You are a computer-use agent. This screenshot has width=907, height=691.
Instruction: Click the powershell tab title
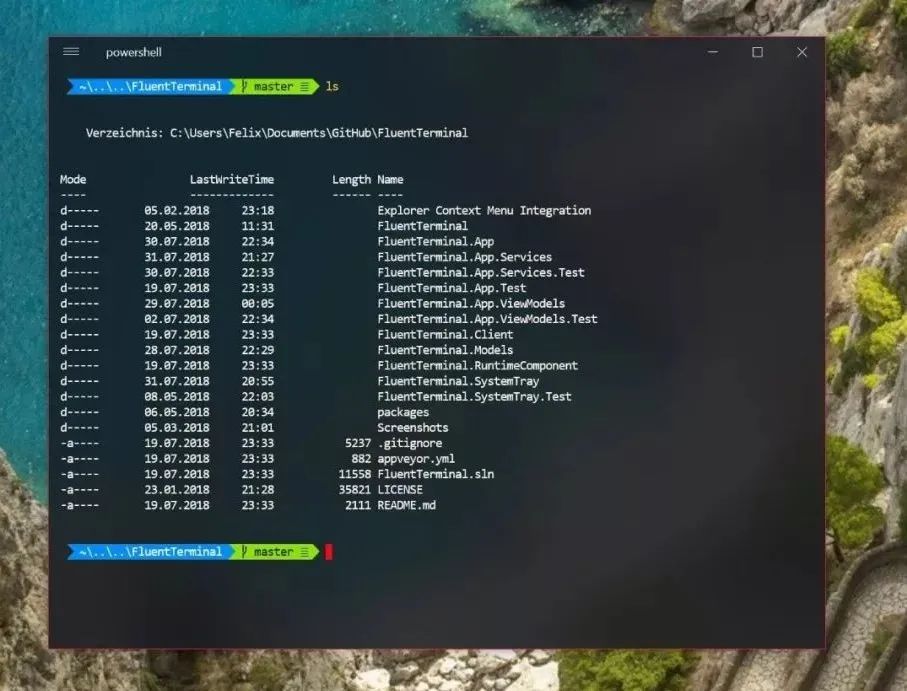point(134,53)
